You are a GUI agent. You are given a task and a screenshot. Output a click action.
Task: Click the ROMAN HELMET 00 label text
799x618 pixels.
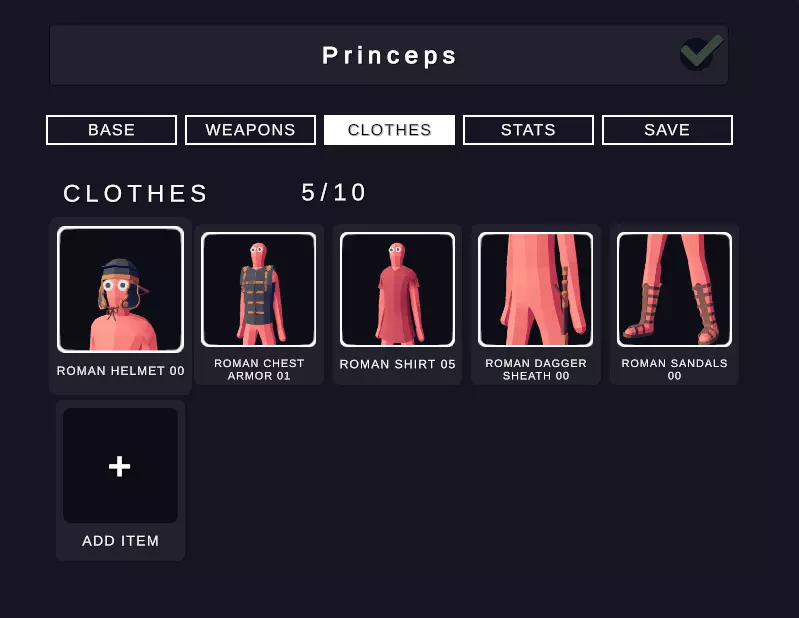tap(121, 371)
